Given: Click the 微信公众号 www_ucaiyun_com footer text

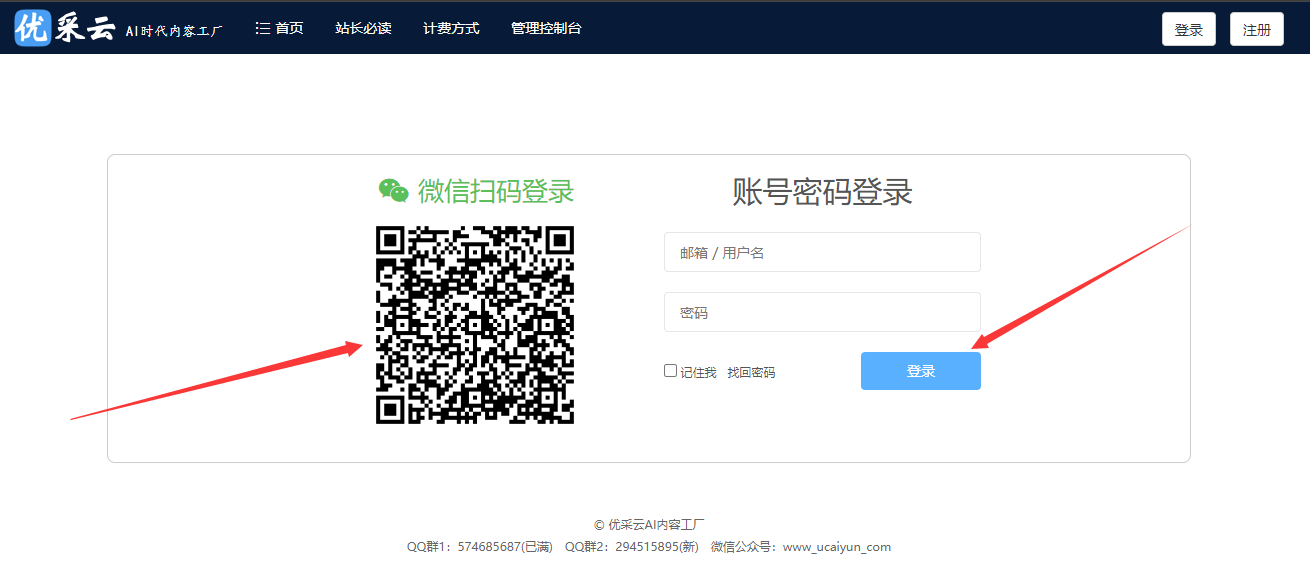Looking at the screenshot, I should coord(800,547).
